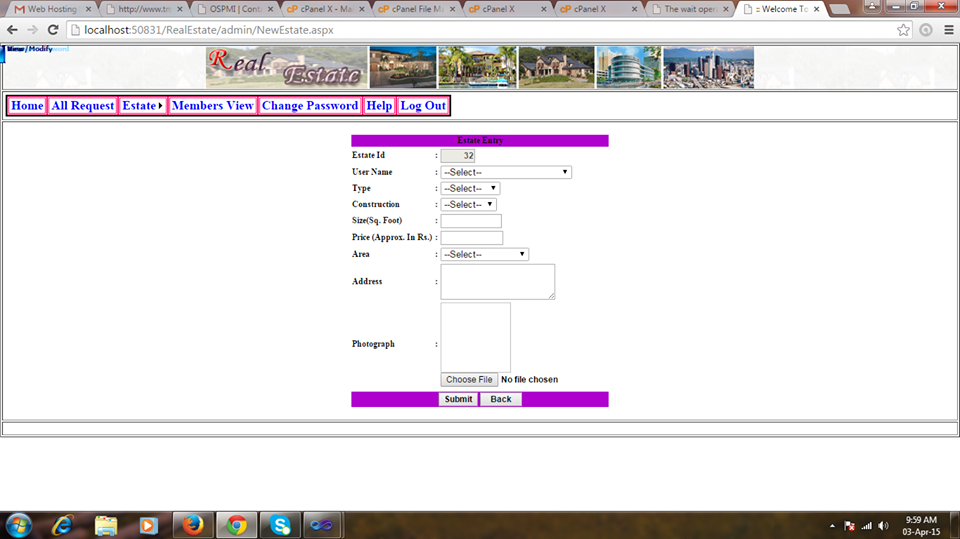
Task: Open the Type select dropdown
Action: point(470,188)
